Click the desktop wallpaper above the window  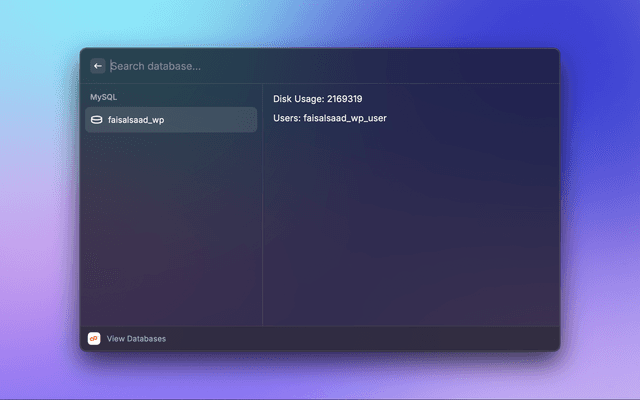pyautogui.click(x=320, y=22)
